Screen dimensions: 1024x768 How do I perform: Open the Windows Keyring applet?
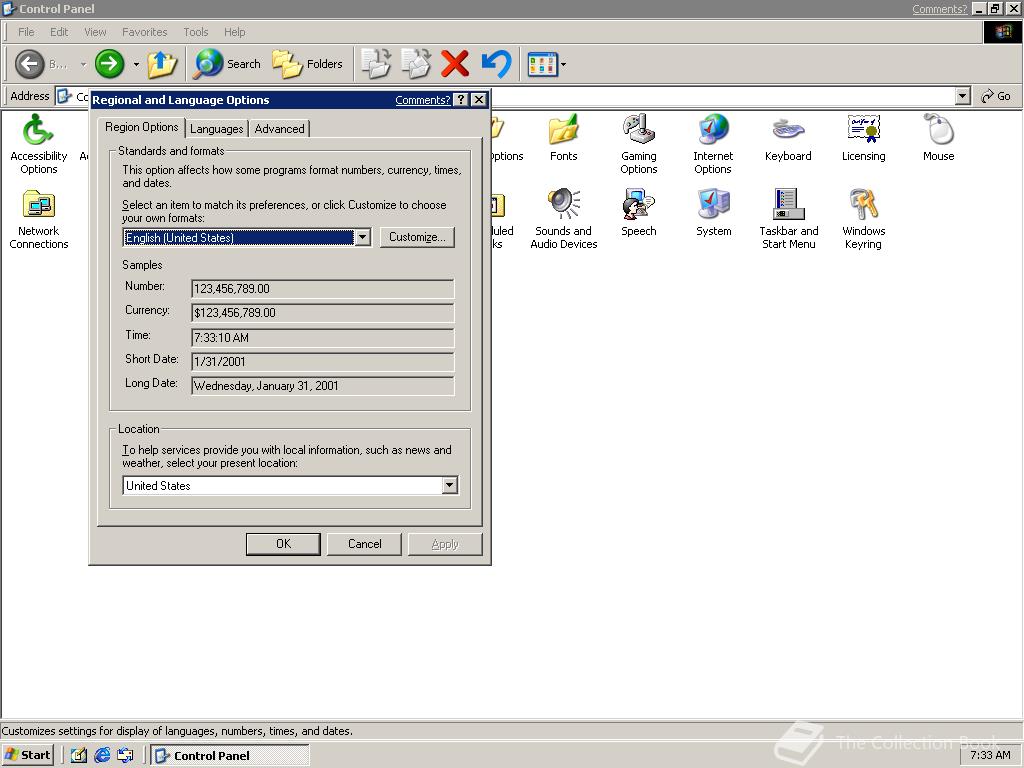[x=863, y=219]
